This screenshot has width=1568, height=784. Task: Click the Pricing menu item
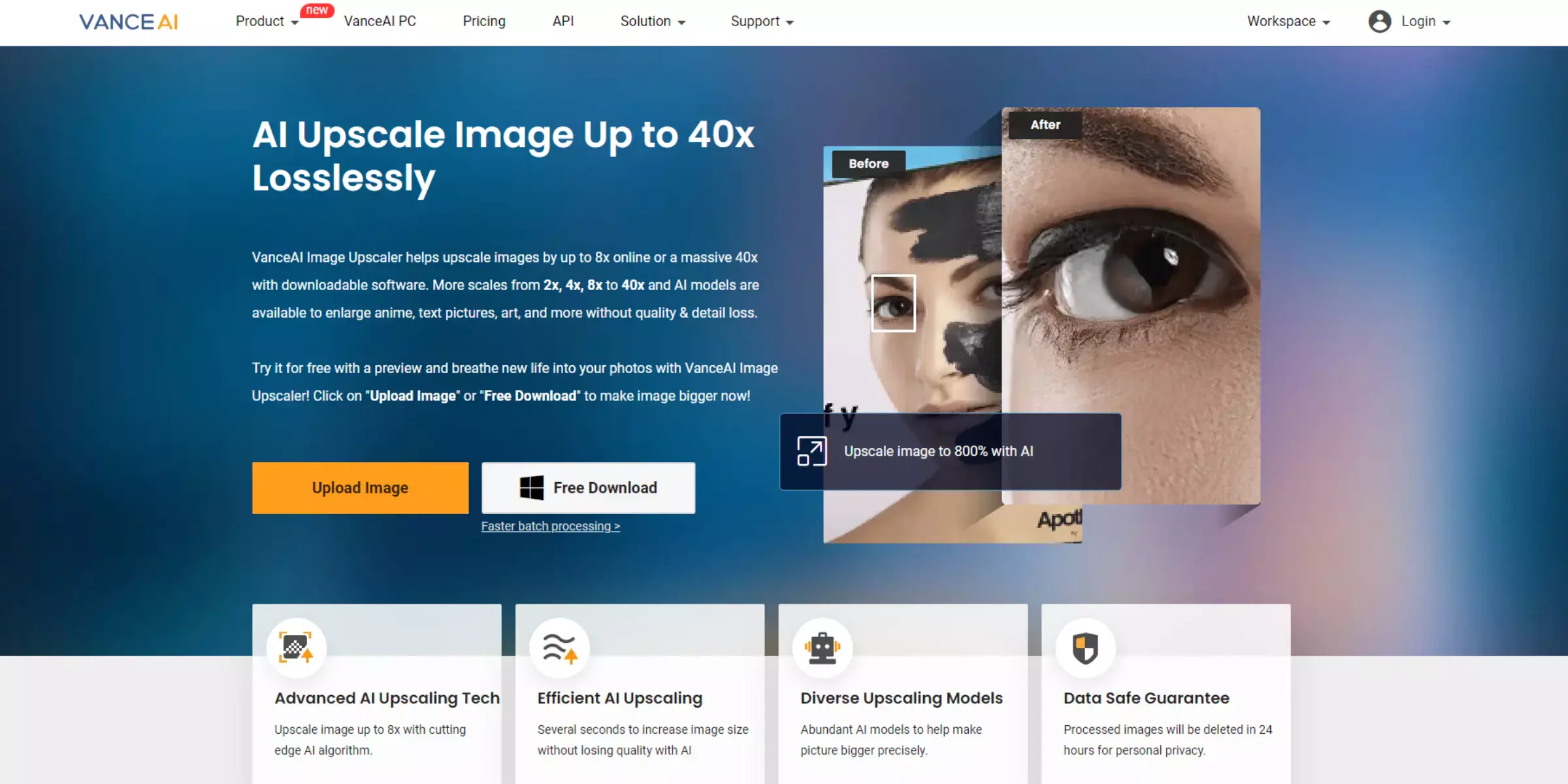pyautogui.click(x=485, y=21)
